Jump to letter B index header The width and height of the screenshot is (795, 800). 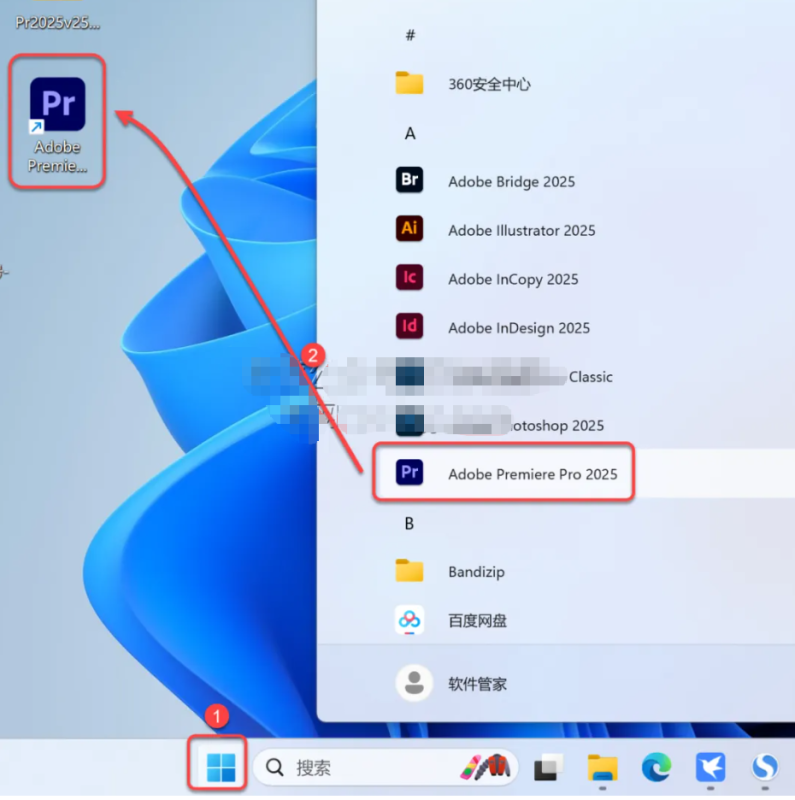(409, 523)
